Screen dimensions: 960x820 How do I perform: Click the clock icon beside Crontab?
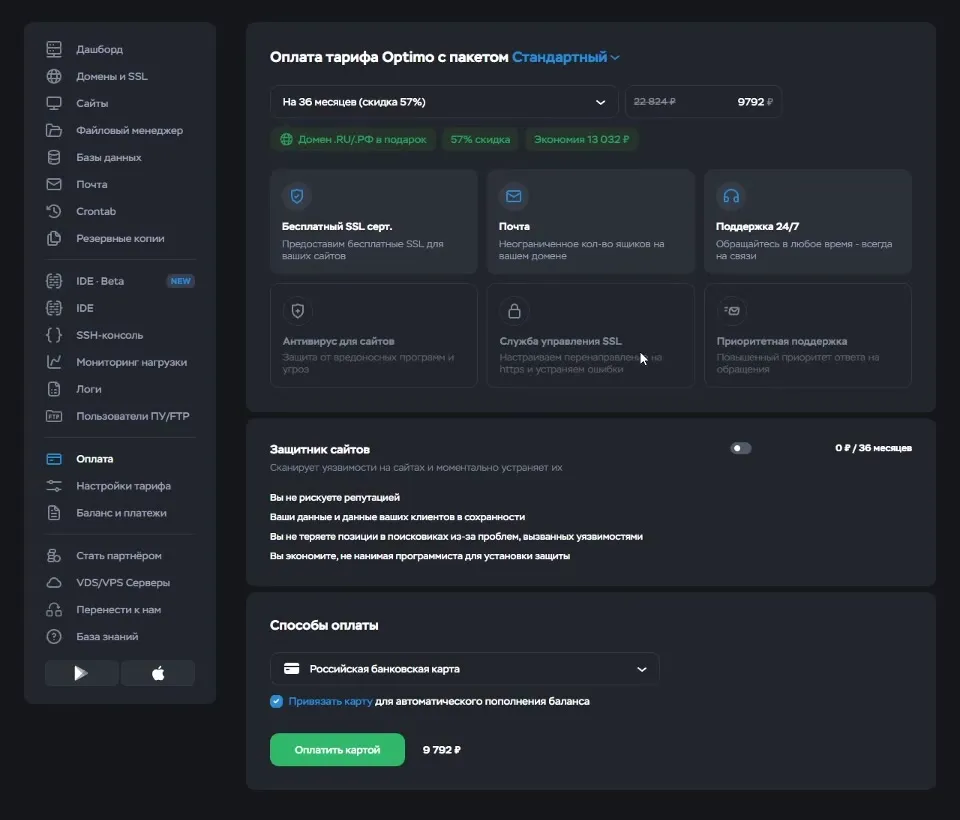[54, 211]
